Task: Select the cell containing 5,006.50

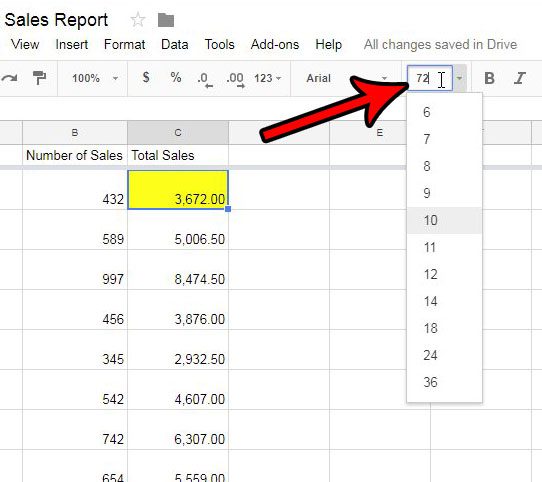Action: pos(178,230)
